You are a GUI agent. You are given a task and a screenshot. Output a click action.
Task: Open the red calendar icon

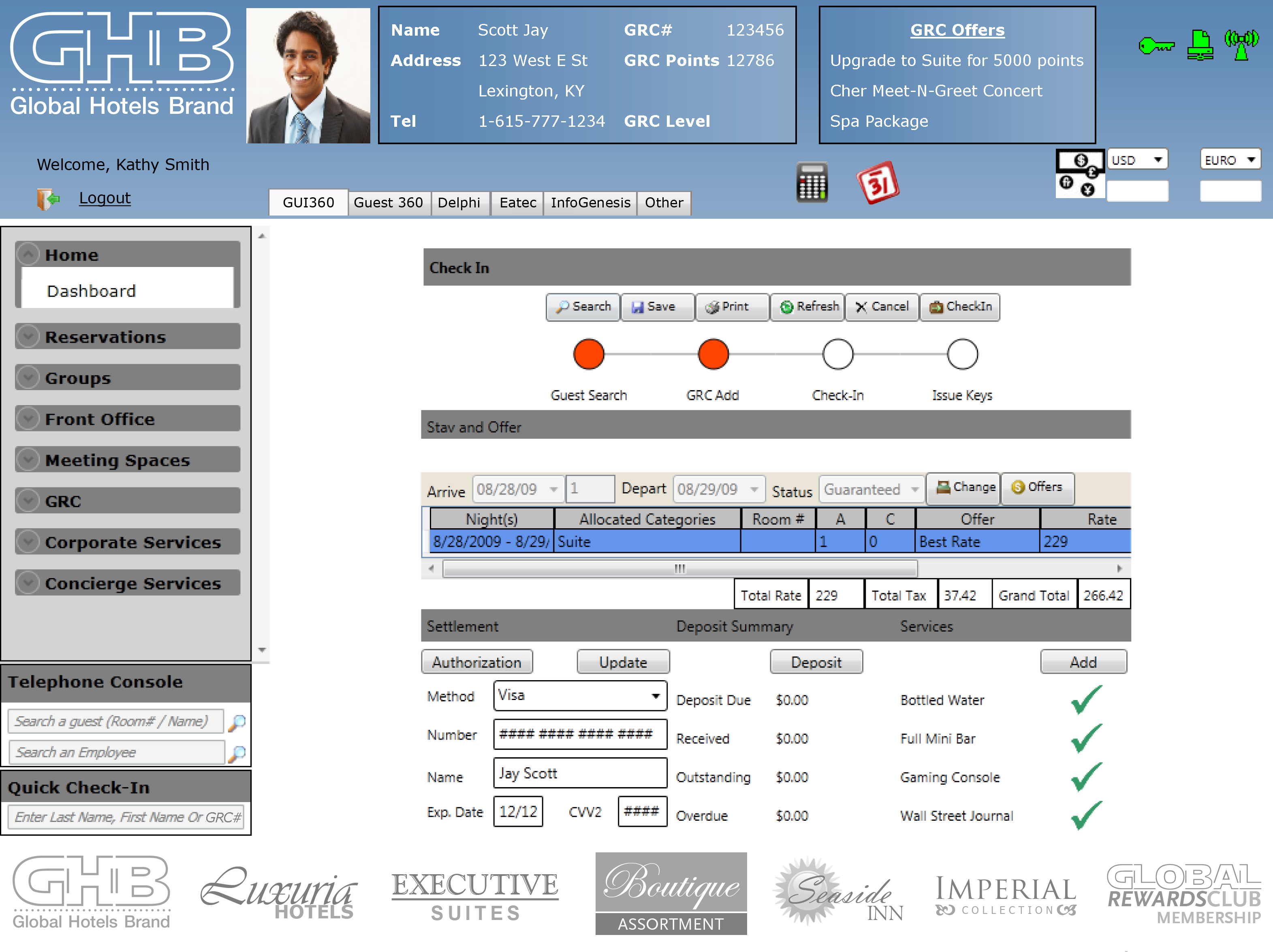[x=878, y=182]
